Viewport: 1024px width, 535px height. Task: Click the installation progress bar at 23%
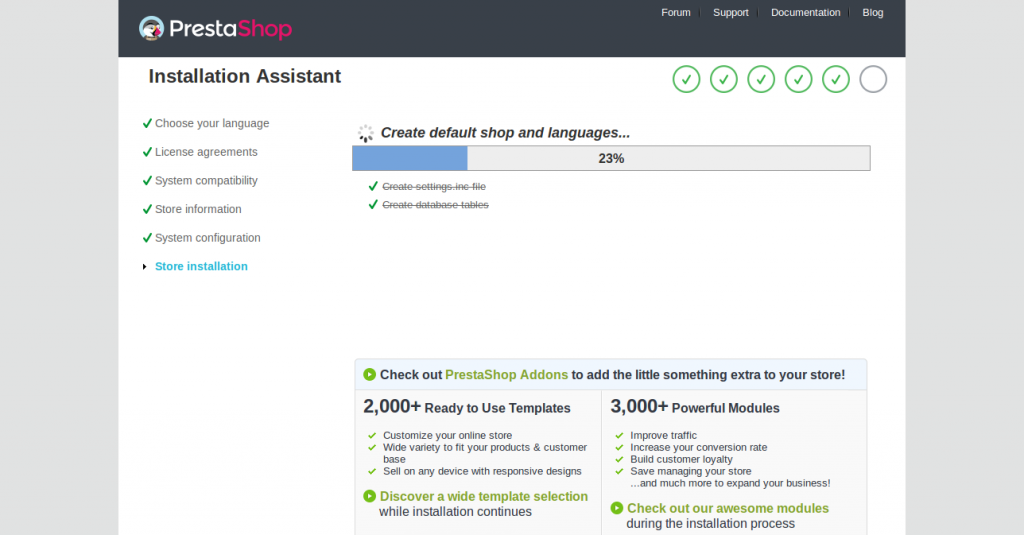click(x=611, y=158)
